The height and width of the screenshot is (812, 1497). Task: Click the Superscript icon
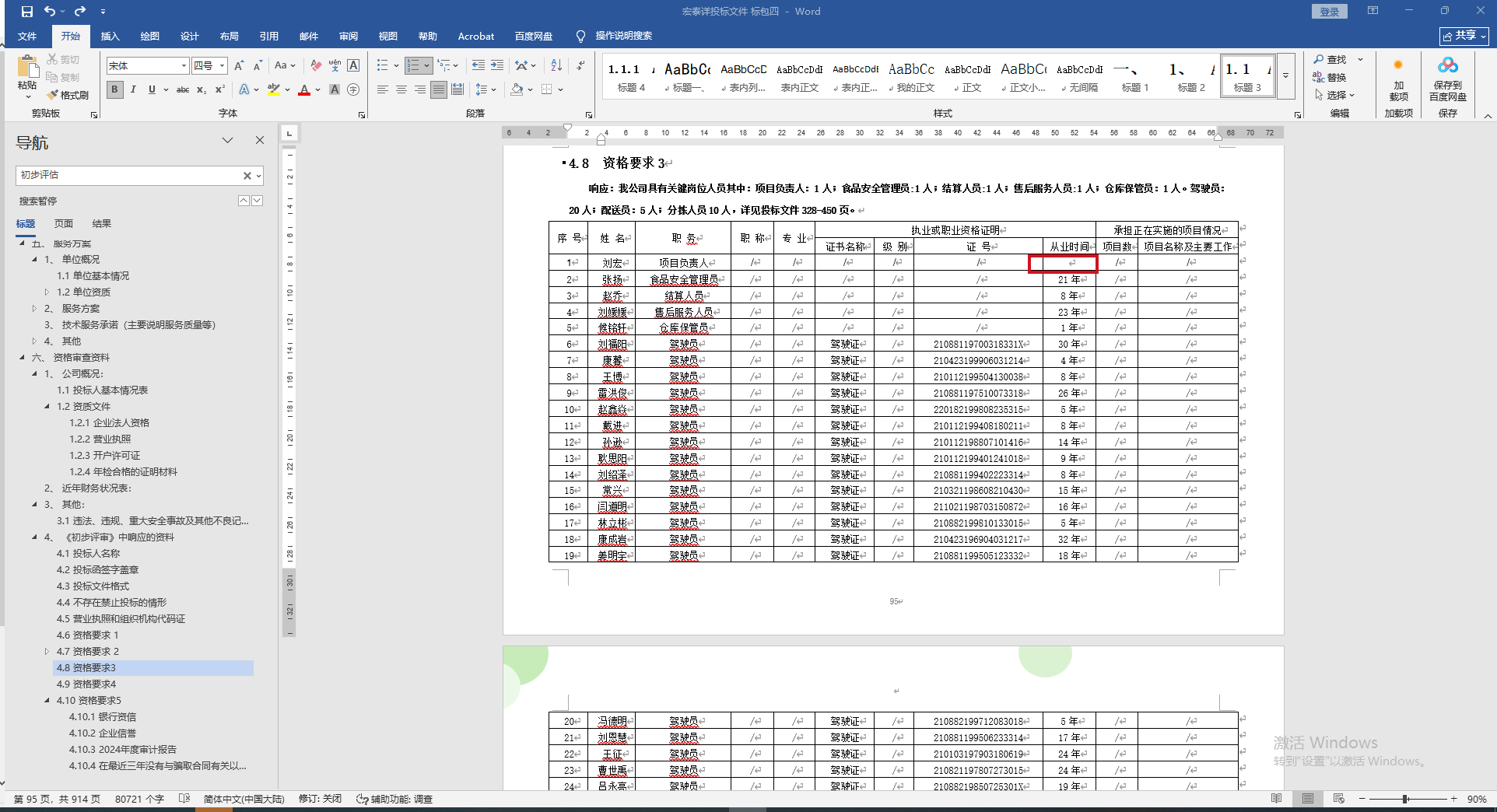click(220, 90)
